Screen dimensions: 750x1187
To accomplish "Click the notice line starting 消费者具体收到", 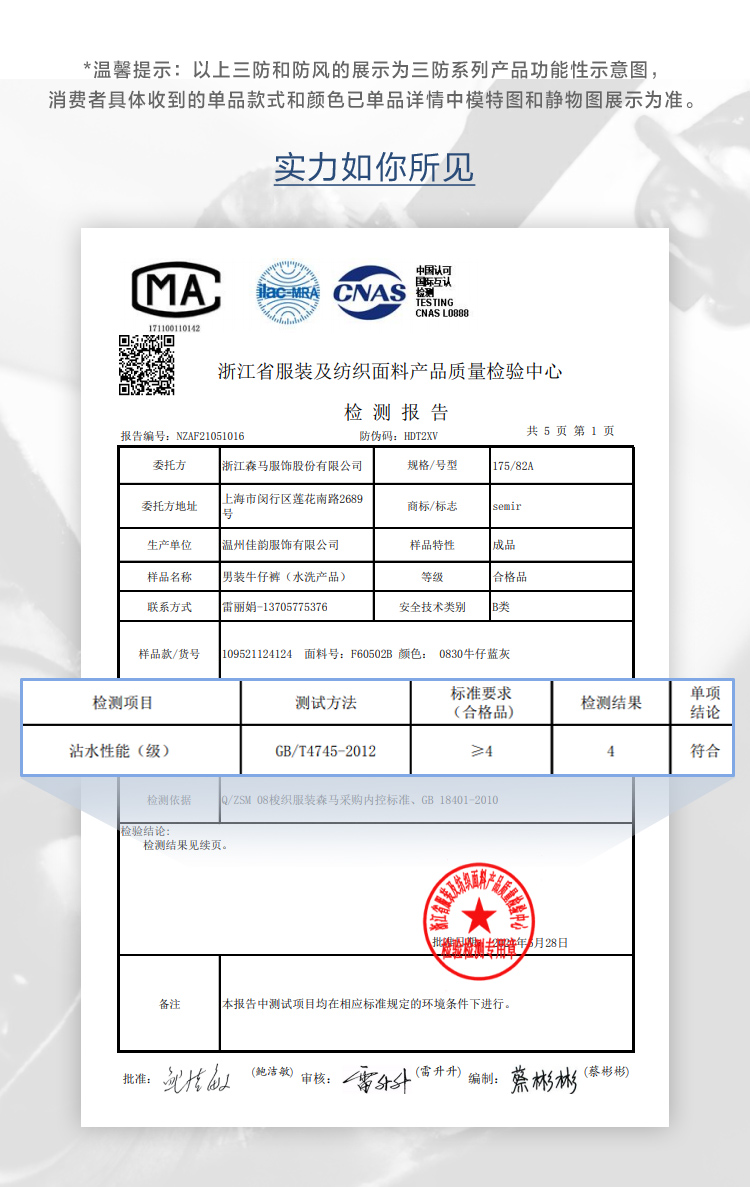I will (x=374, y=100).
